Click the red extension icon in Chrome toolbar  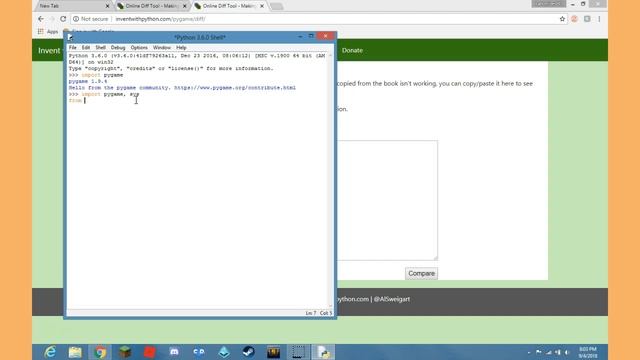[x=574, y=19]
